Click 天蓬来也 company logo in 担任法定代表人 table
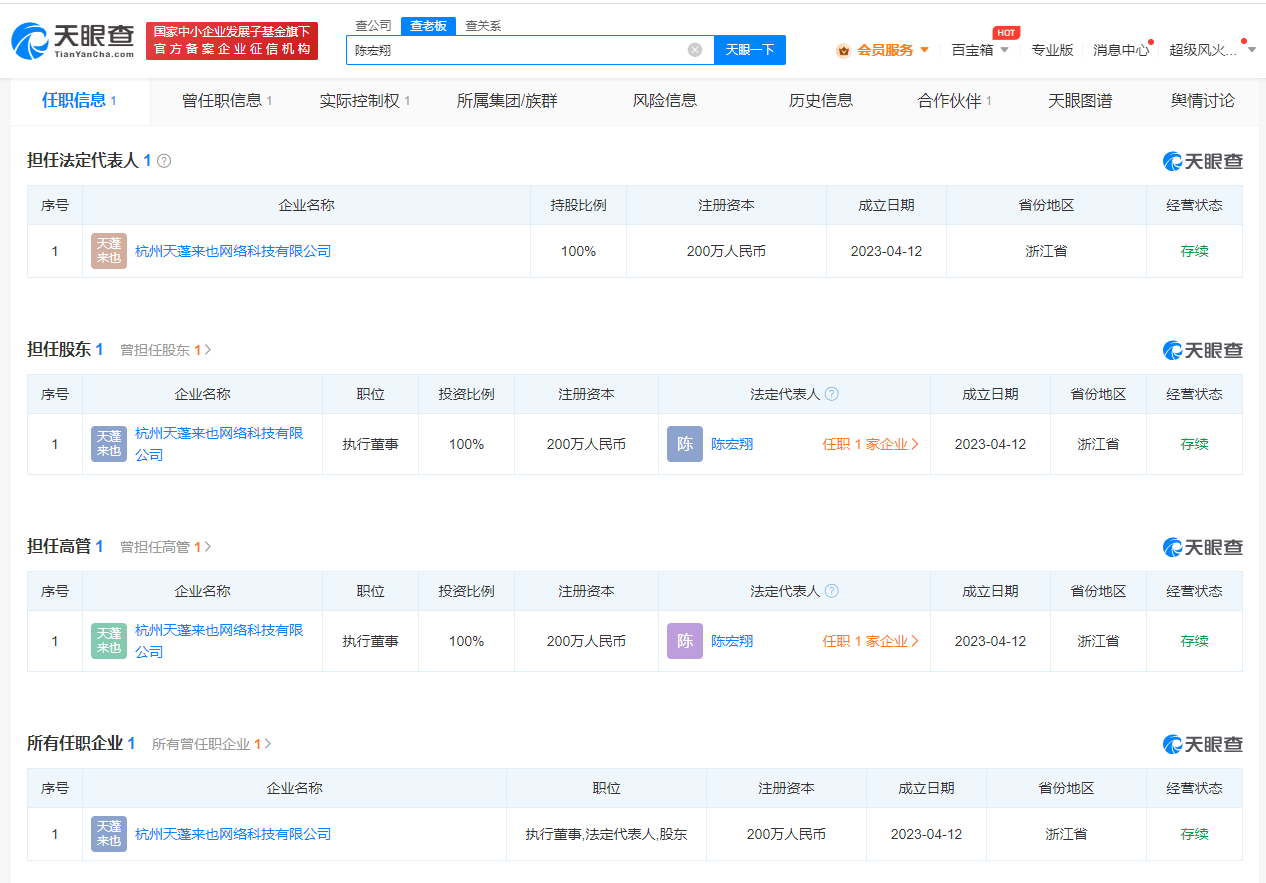 (108, 251)
